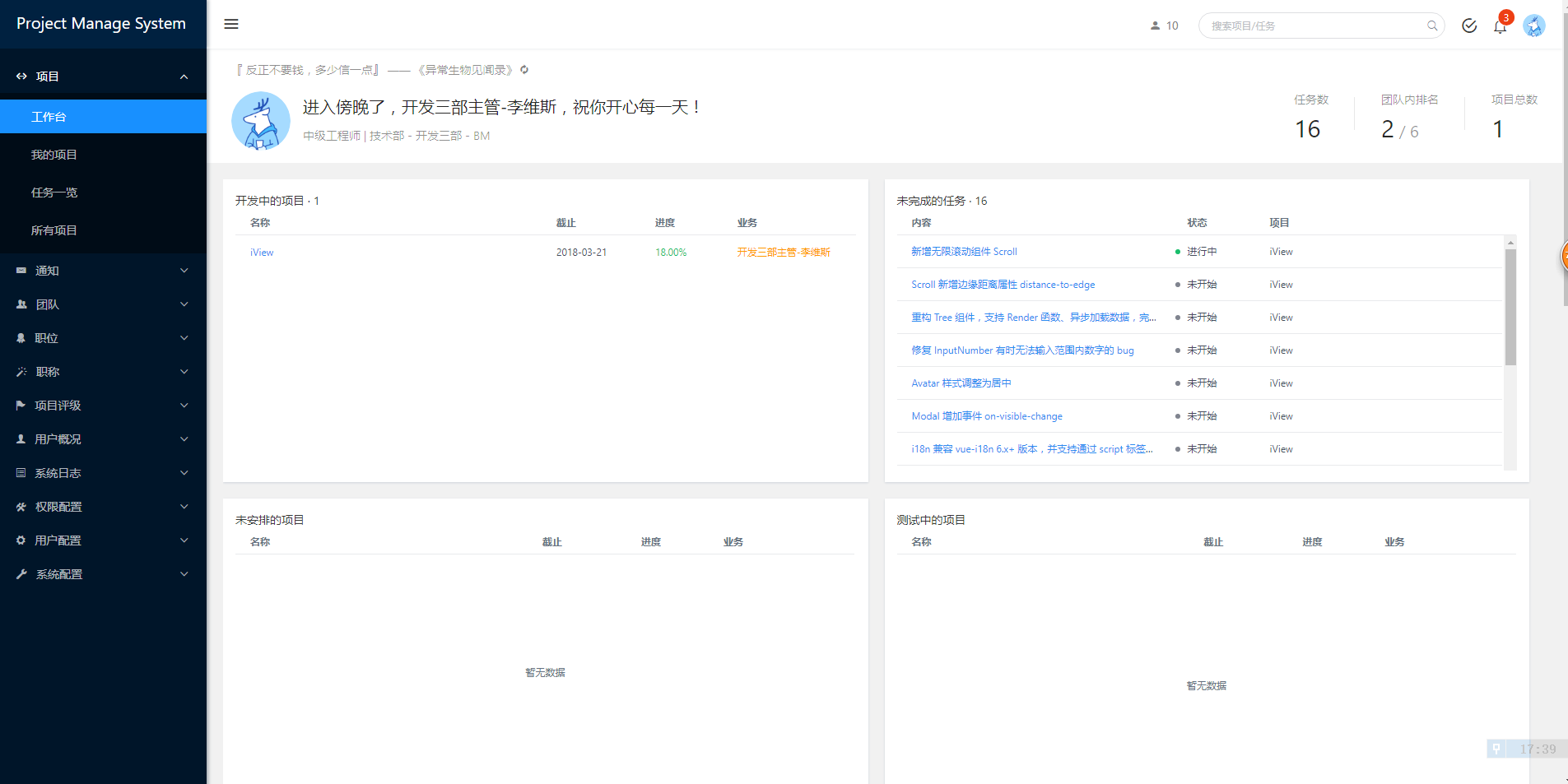1568x784 pixels.
Task: Click the large deer profile avatar
Action: (261, 121)
